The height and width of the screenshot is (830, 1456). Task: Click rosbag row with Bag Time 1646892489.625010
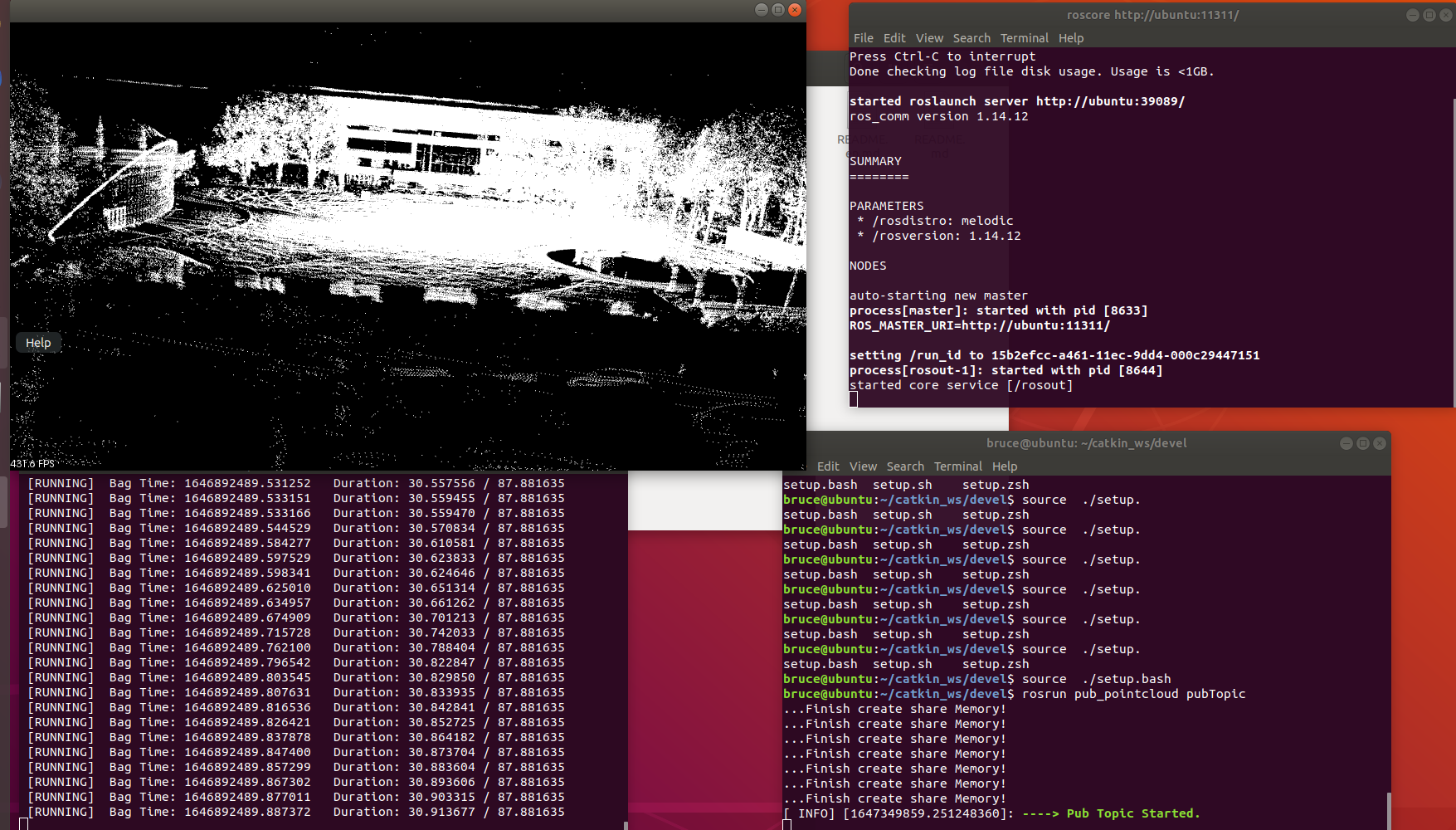click(296, 588)
